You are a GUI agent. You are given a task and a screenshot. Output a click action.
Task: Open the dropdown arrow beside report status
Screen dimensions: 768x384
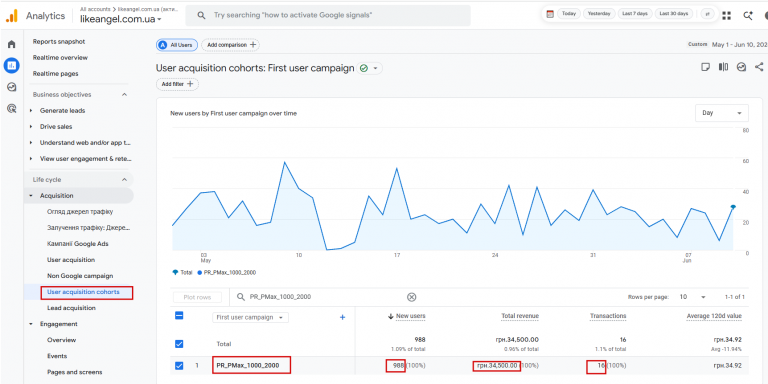pos(376,69)
